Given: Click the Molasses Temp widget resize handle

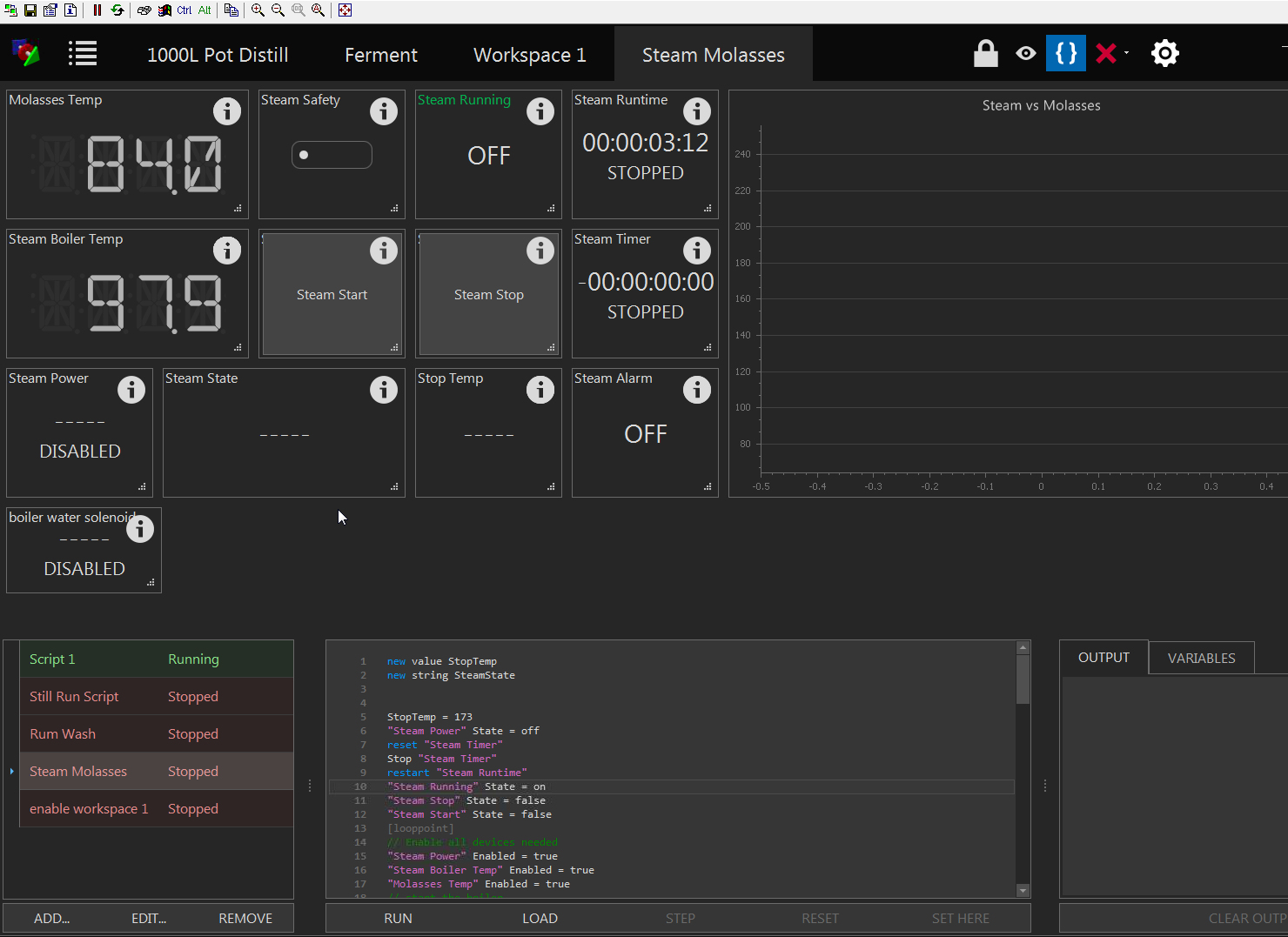Looking at the screenshot, I should point(238,209).
